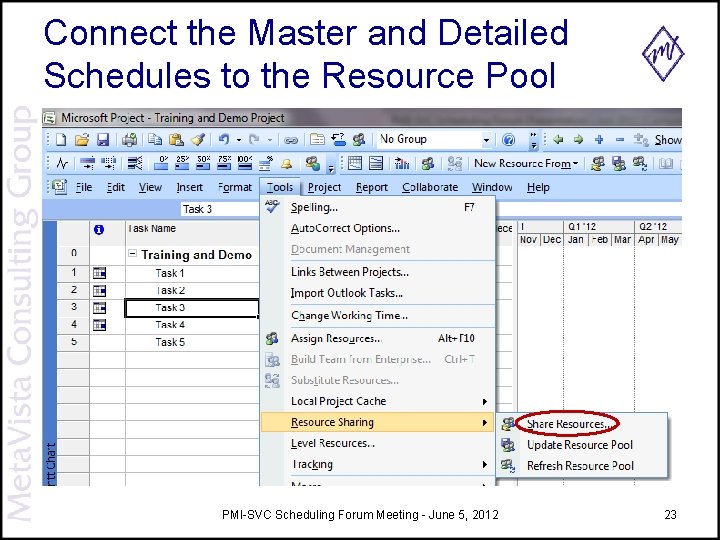Collapse the Training and Demo summary task
This screenshot has height=540, width=720.
point(132,253)
